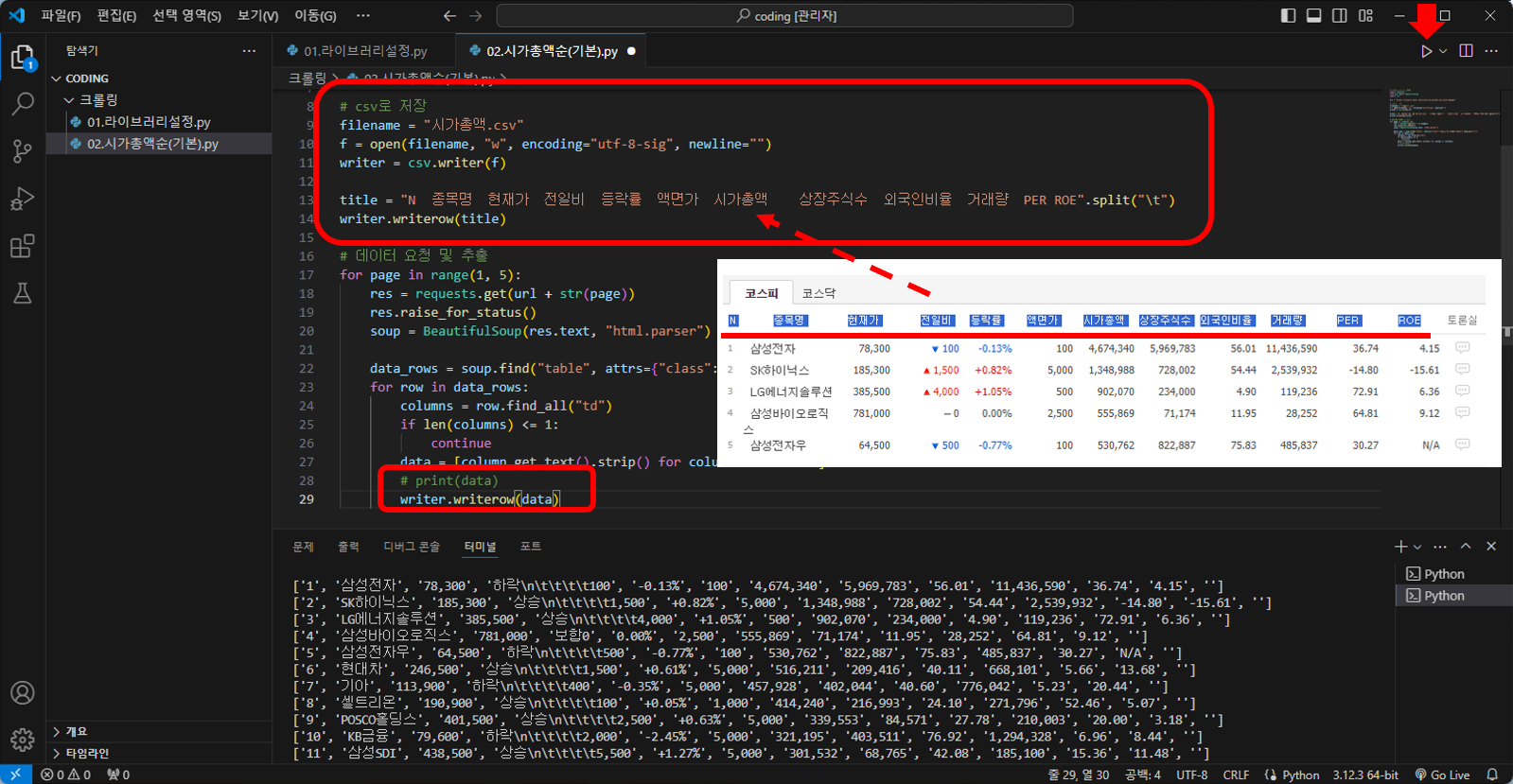
Task: Switch to the 포트 panel tab
Action: click(x=530, y=547)
